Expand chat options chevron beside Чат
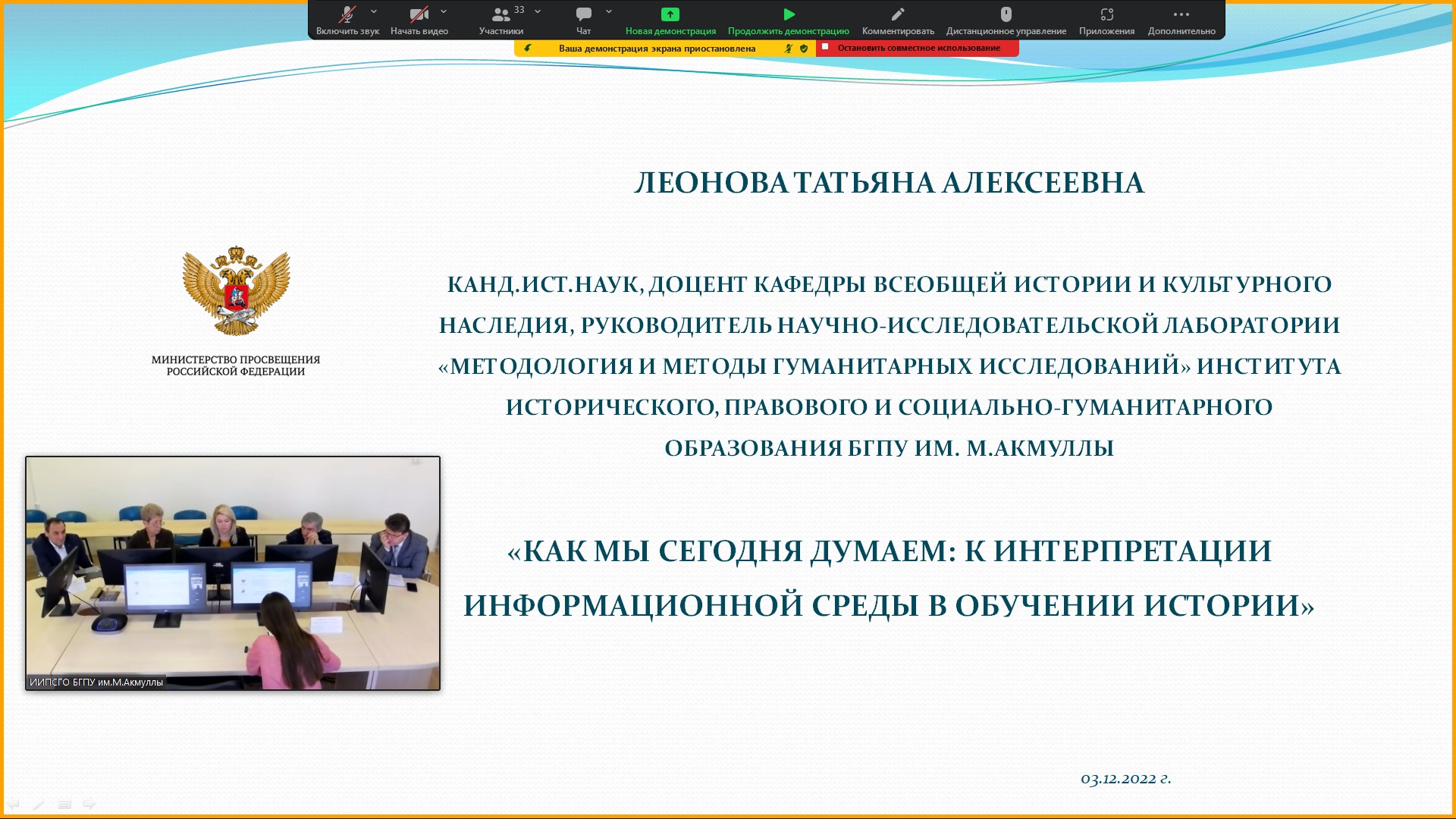Image resolution: width=1456 pixels, height=819 pixels. (x=609, y=11)
